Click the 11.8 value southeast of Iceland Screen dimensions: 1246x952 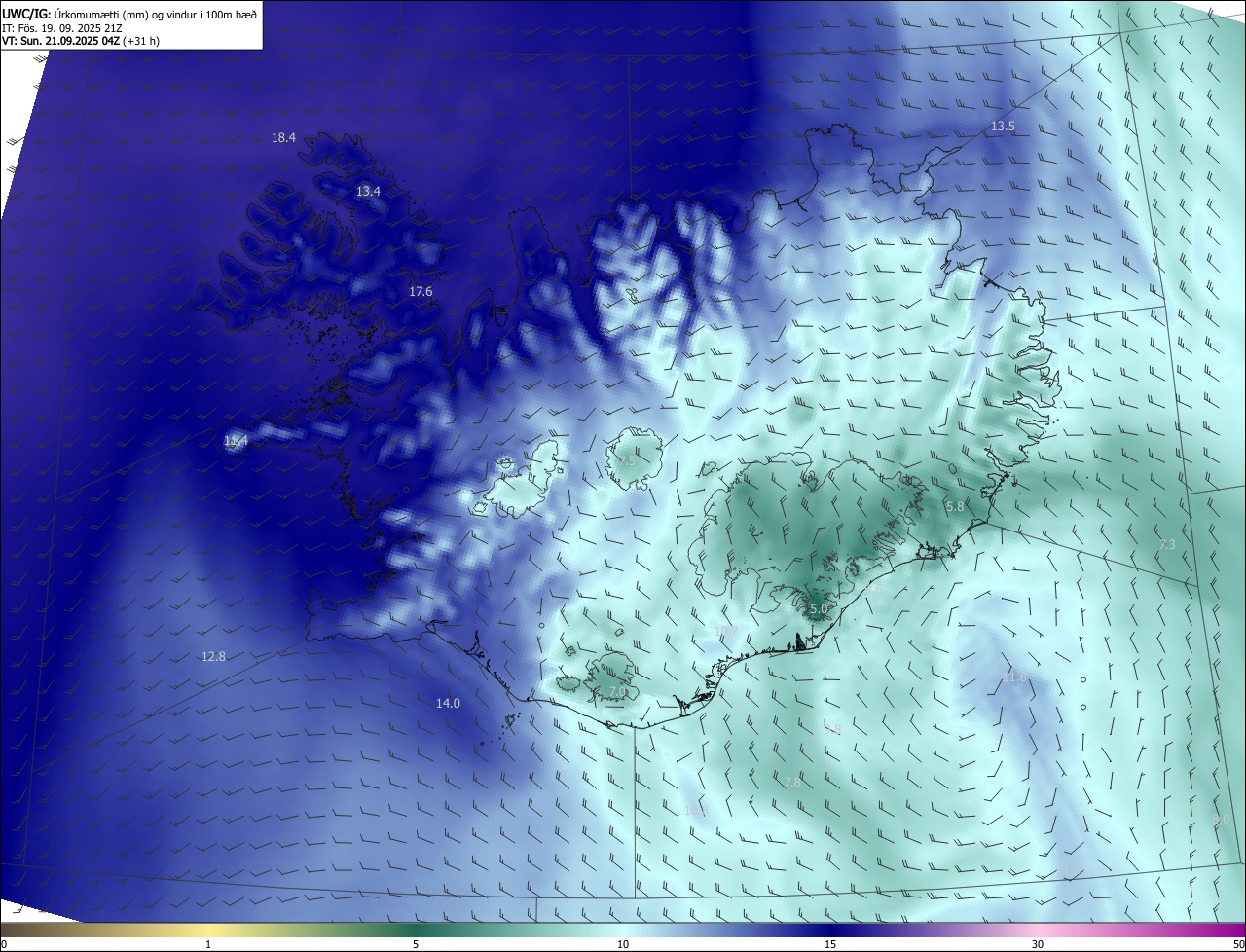coord(1015,677)
